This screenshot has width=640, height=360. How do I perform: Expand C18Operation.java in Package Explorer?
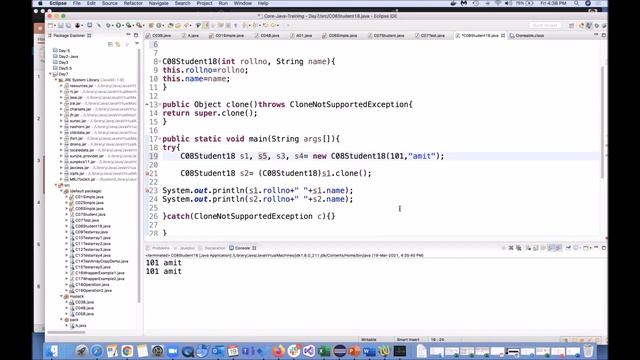[x=67, y=284]
